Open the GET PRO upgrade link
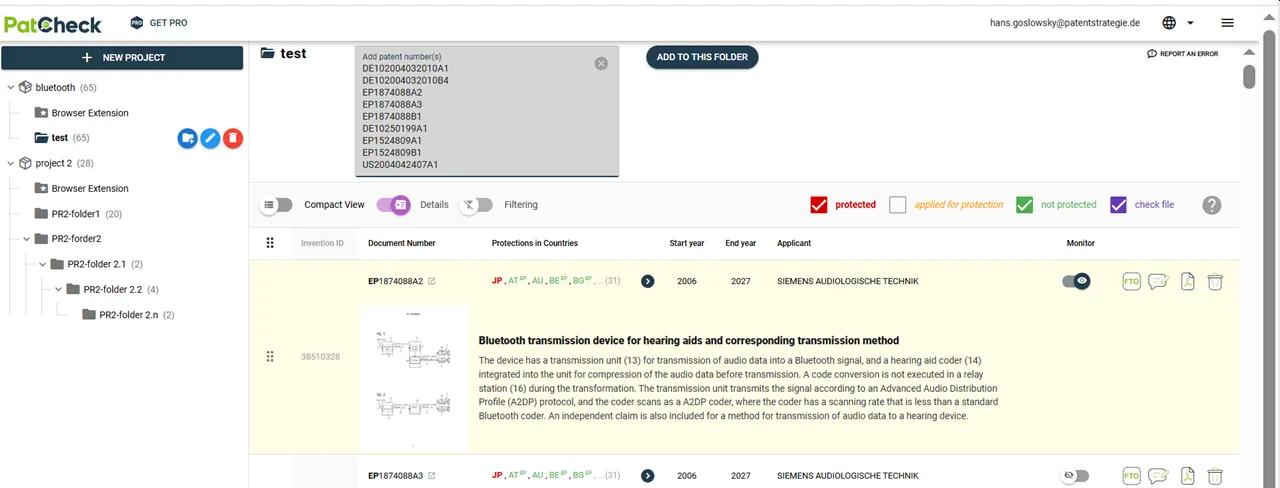Viewport: 1280px width, 488px height. click(159, 22)
